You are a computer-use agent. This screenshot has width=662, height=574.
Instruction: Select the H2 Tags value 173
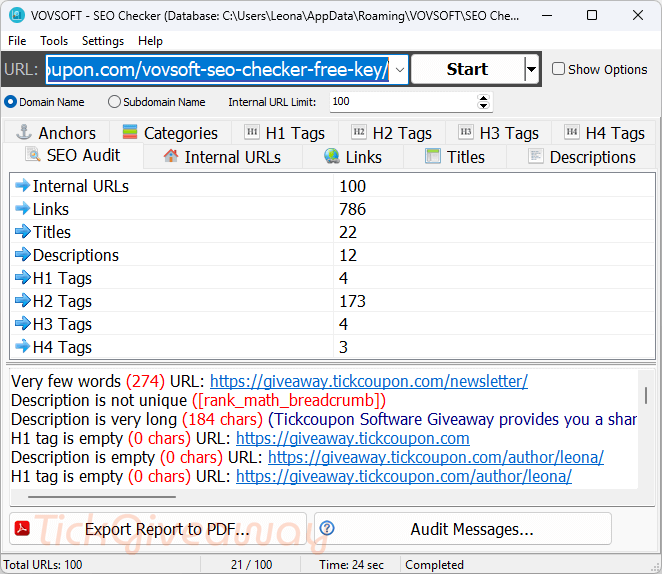coord(353,301)
